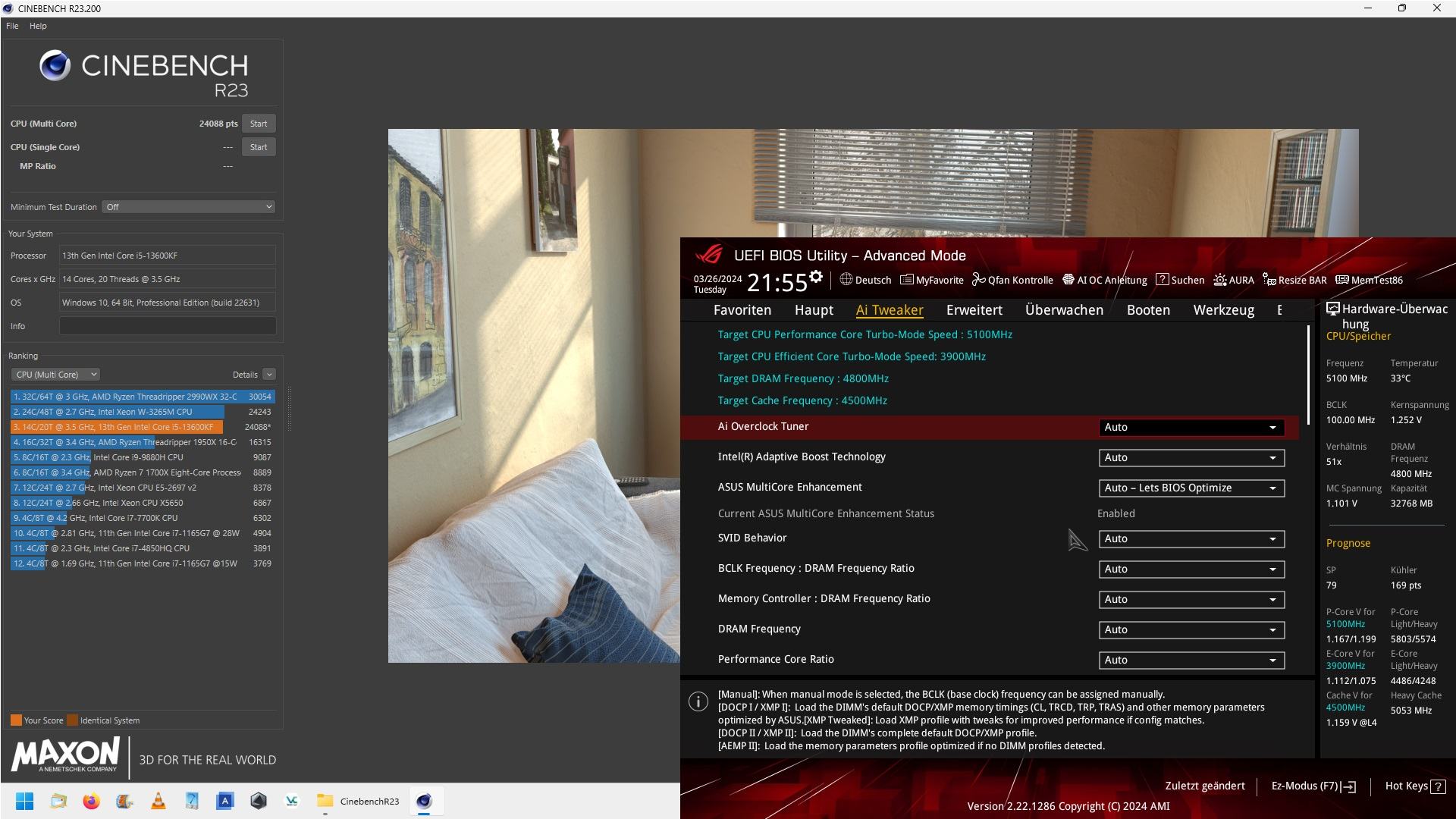Open Minimum Test Duration dropdown
This screenshot has width=1456, height=819.
[188, 207]
